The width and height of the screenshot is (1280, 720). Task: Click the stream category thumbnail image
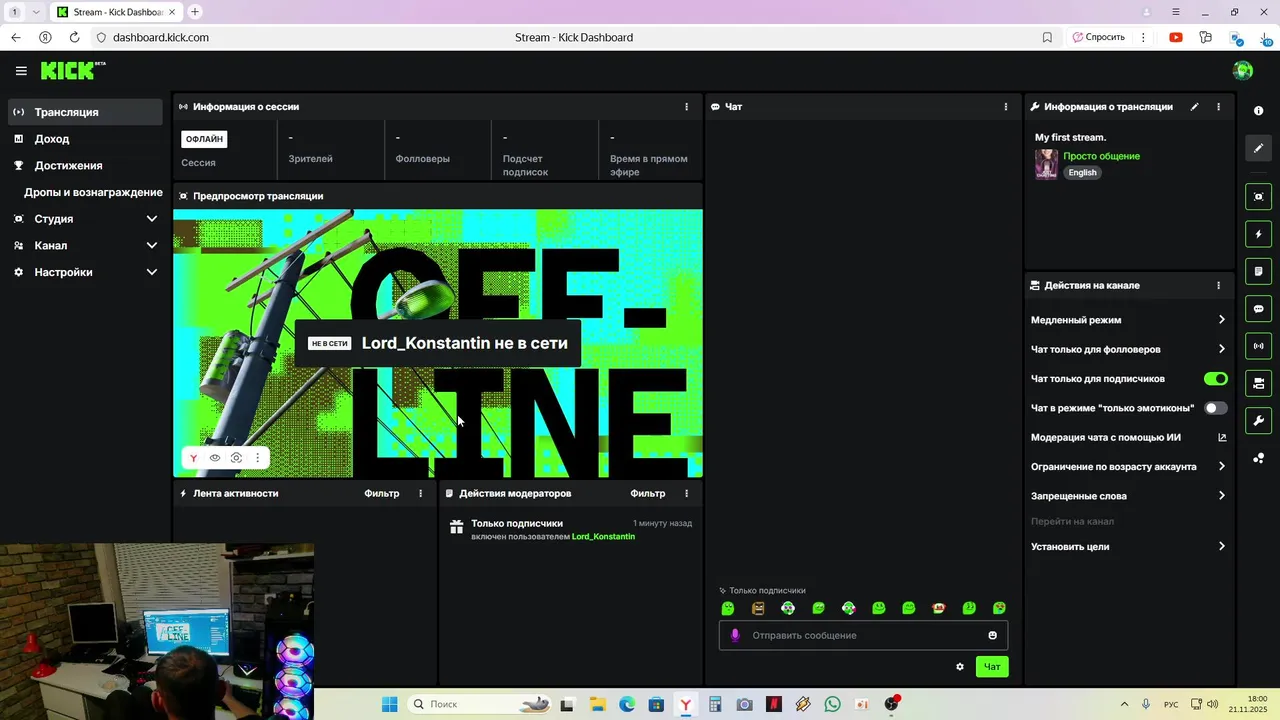click(1046, 165)
